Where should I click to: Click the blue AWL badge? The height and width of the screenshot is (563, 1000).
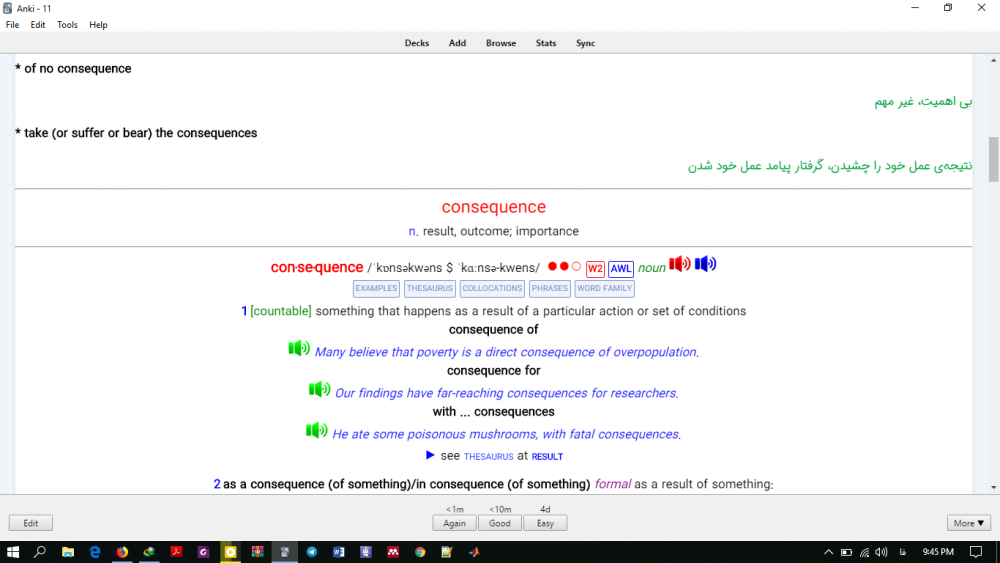click(621, 269)
